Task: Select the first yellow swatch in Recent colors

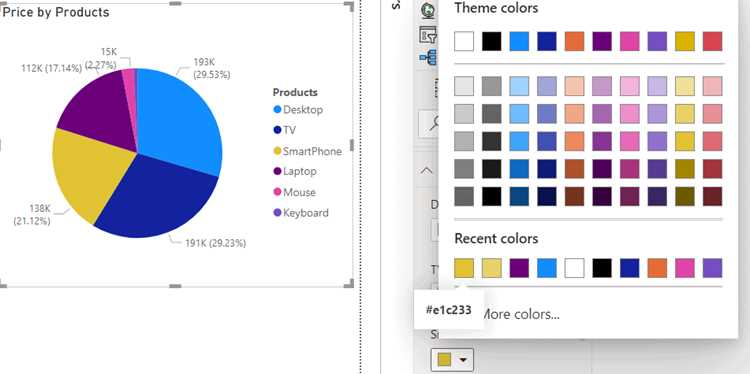Action: point(464,268)
